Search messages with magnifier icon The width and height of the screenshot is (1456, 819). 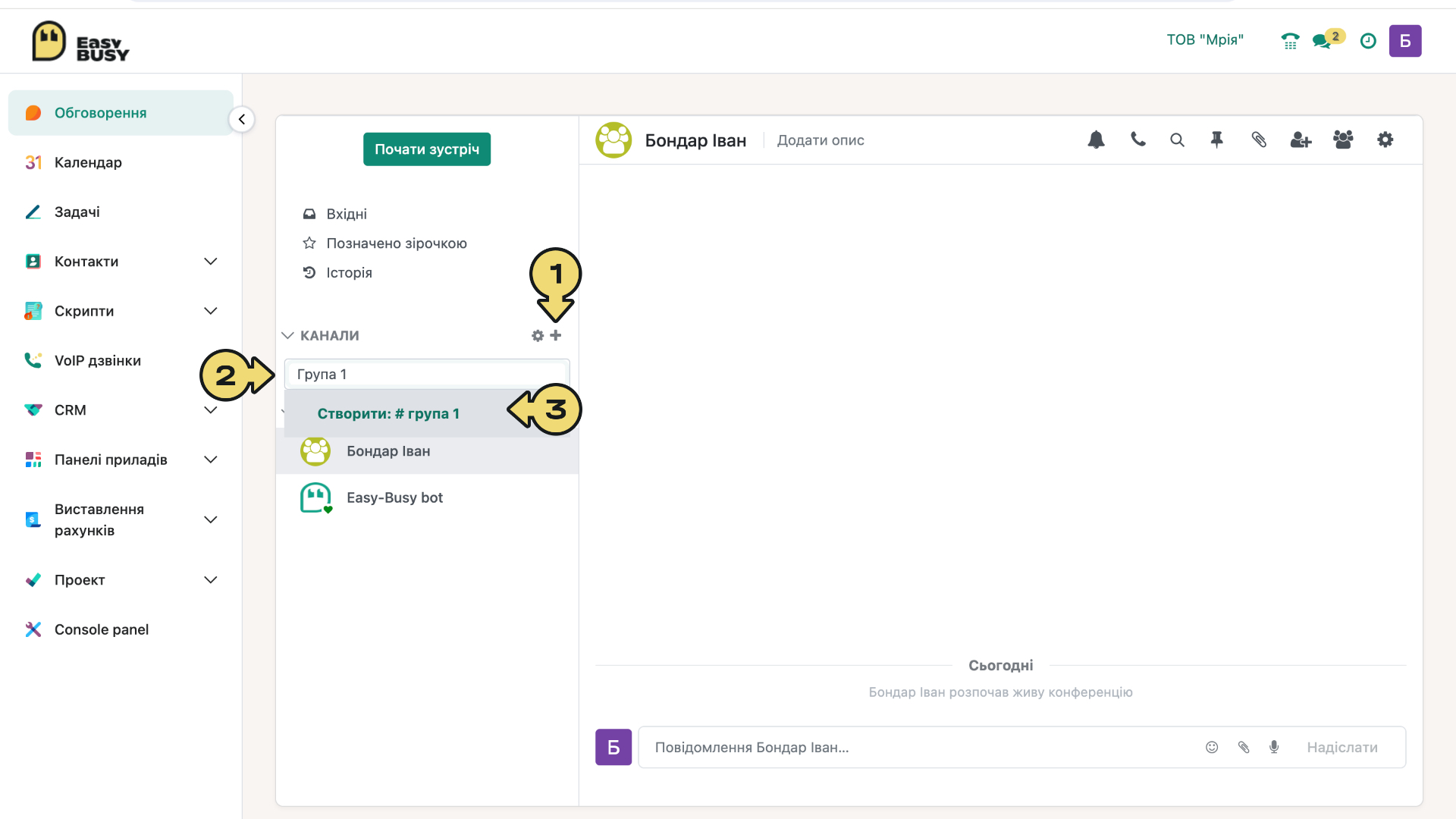click(1177, 140)
